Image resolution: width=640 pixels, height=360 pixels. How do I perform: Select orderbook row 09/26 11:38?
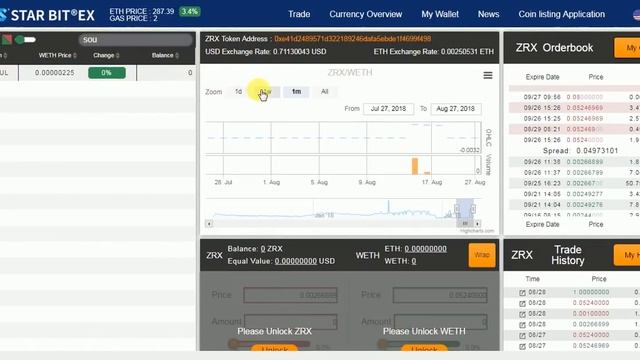pos(574,162)
